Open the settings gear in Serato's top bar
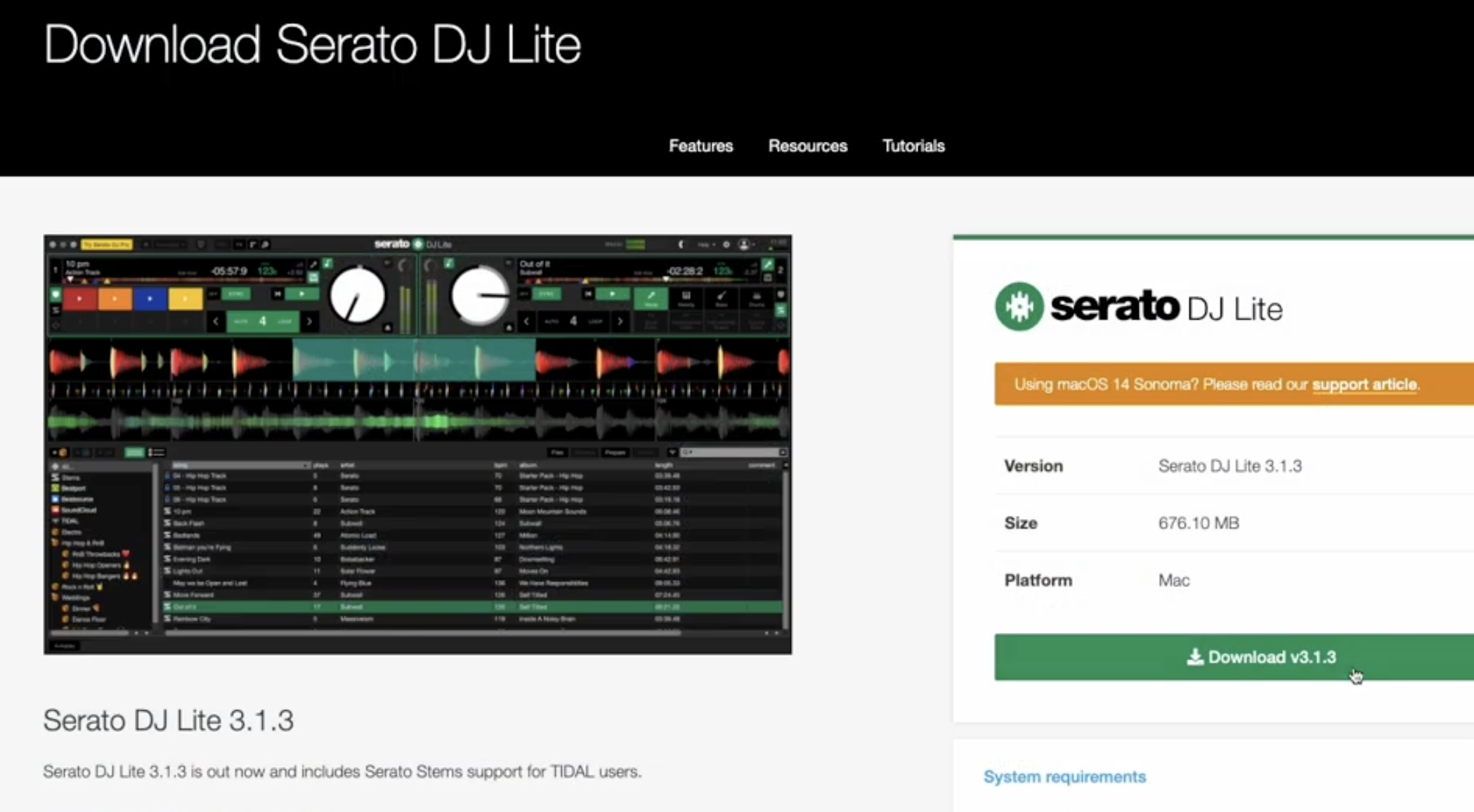The width and height of the screenshot is (1474, 812). [726, 244]
